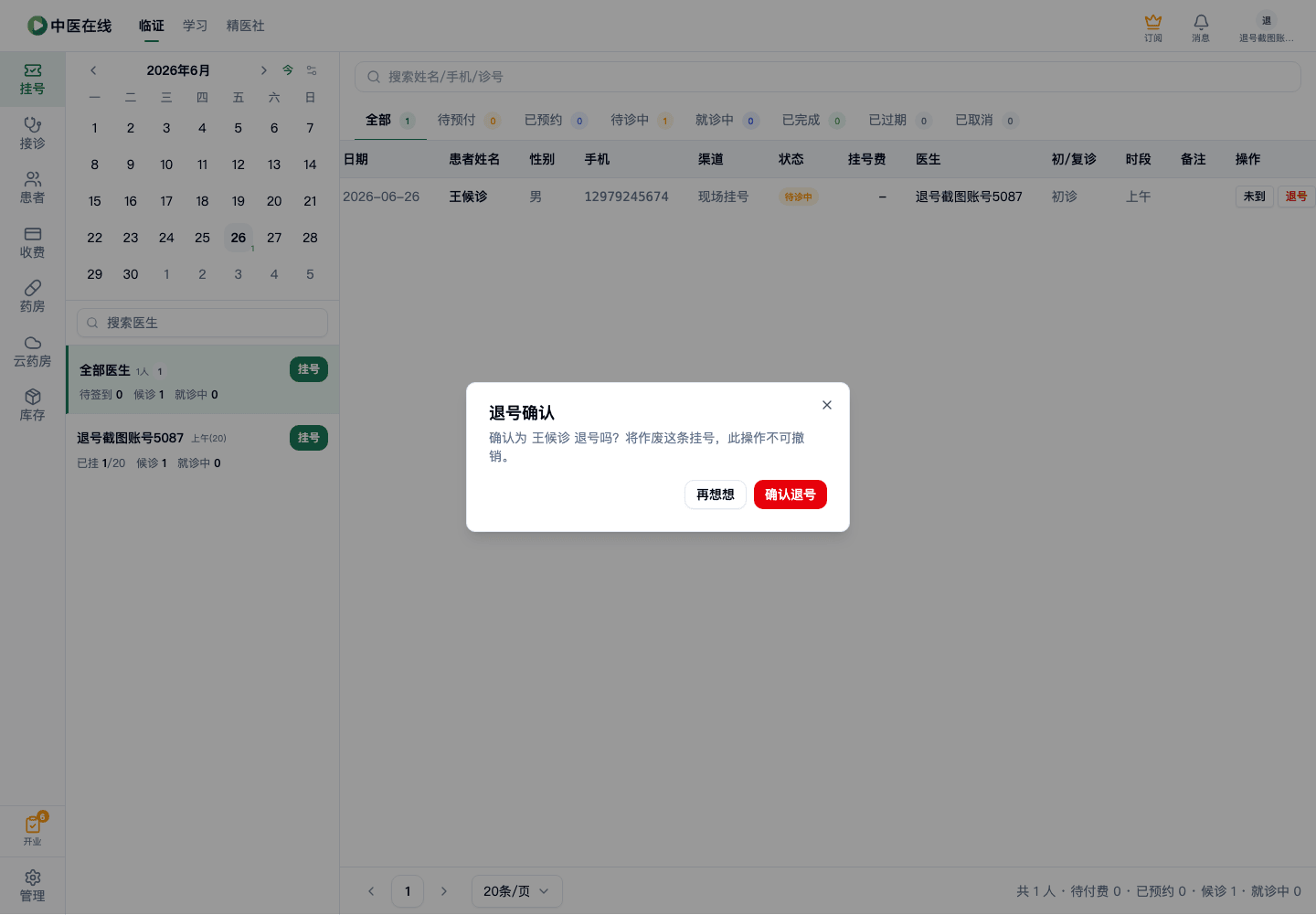Click 退号 in the 王候诊 row

pyautogui.click(x=1296, y=197)
